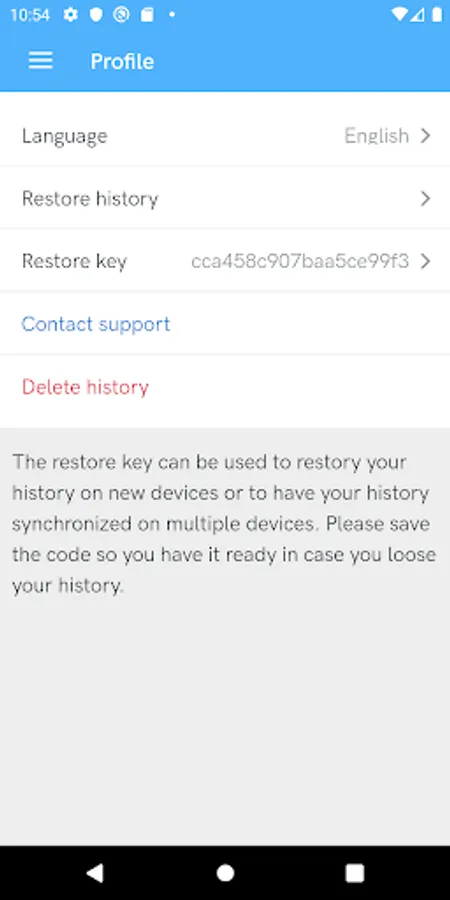Tap the SD card status bar icon

pyautogui.click(x=147, y=15)
